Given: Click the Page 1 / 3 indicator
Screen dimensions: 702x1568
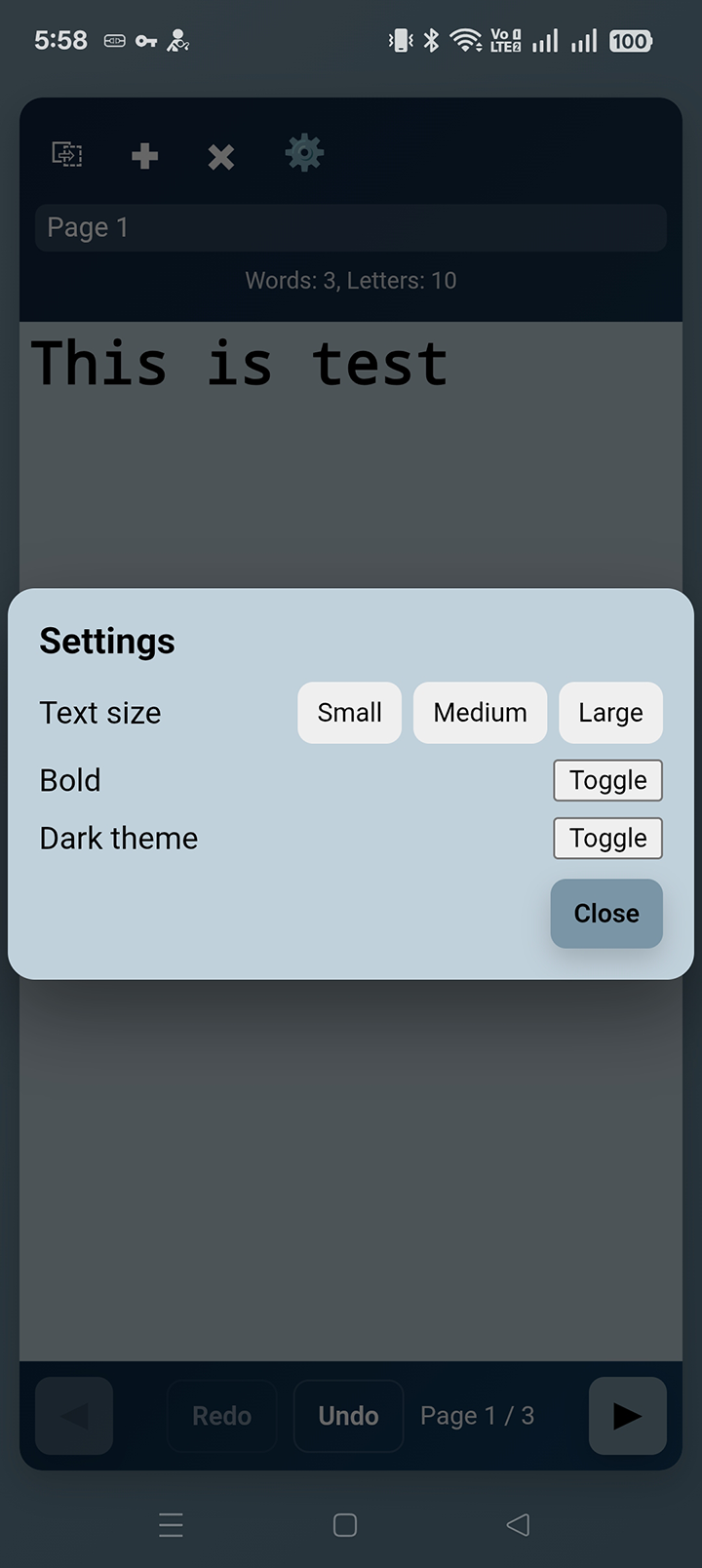Looking at the screenshot, I should pyautogui.click(x=477, y=1416).
